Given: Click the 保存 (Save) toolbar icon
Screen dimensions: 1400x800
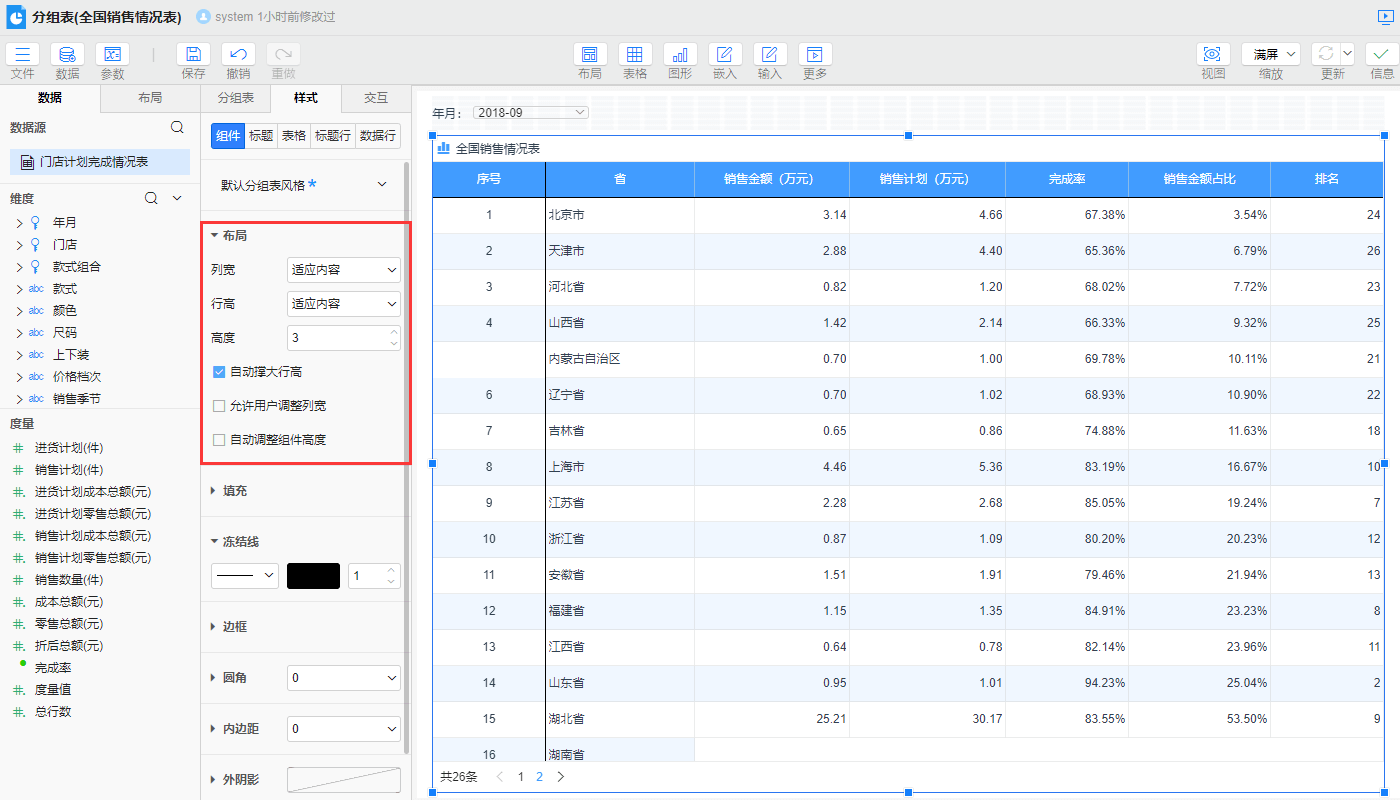Looking at the screenshot, I should (193, 55).
